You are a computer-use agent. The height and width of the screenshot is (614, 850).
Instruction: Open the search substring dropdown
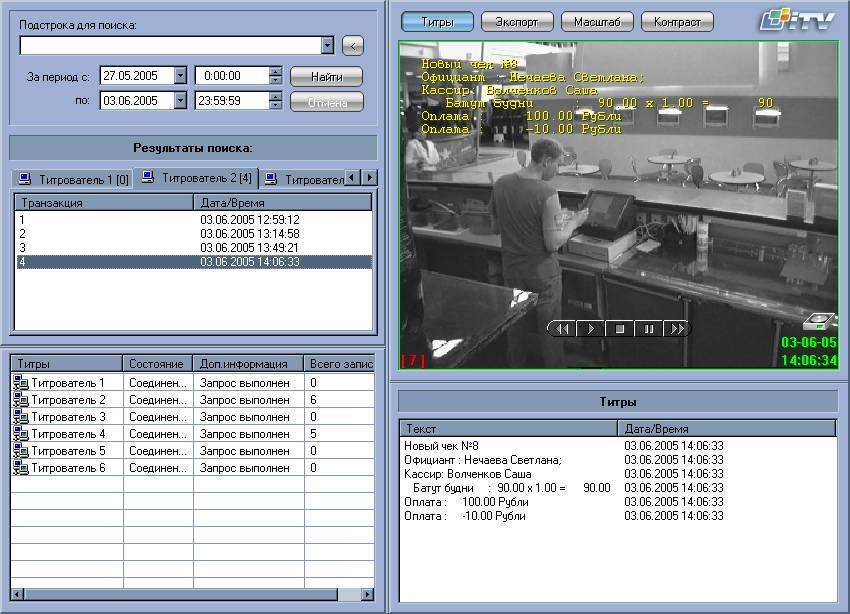click(327, 45)
